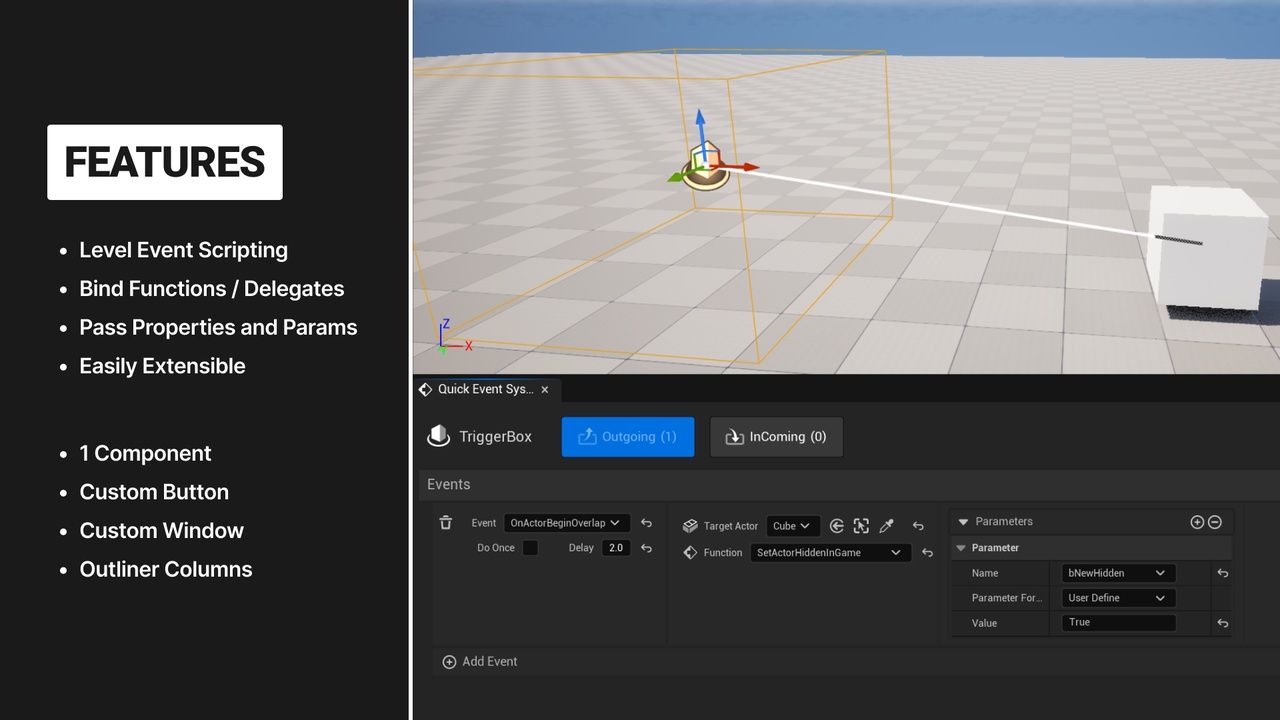The width and height of the screenshot is (1280, 720).
Task: Open the OnActorBeginOverlap event dropdown
Action: pos(567,523)
